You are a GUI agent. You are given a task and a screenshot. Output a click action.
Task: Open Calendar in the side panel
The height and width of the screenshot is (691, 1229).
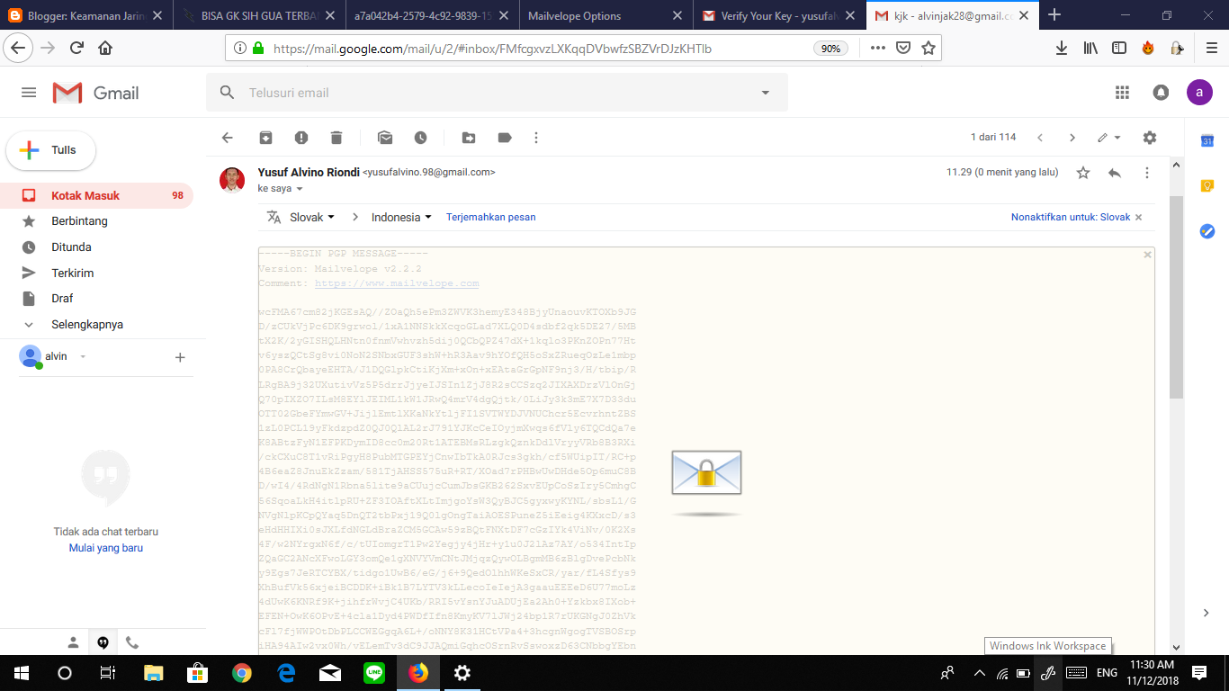click(x=1207, y=141)
